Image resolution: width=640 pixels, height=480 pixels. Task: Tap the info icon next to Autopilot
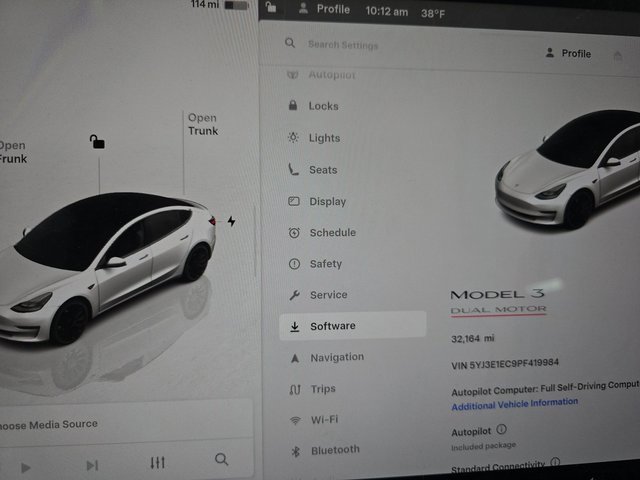coord(502,429)
